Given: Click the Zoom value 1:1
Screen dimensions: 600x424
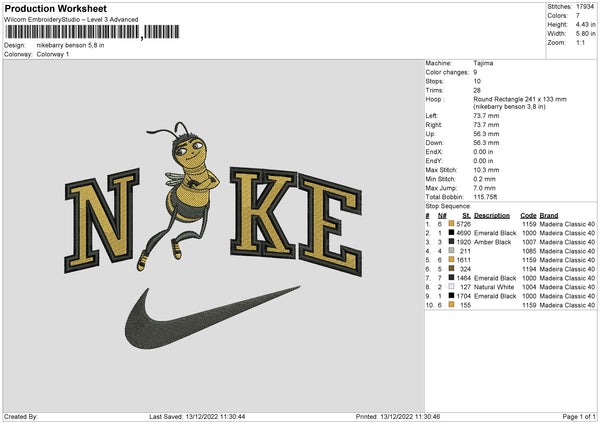Looking at the screenshot, I should pyautogui.click(x=580, y=42).
